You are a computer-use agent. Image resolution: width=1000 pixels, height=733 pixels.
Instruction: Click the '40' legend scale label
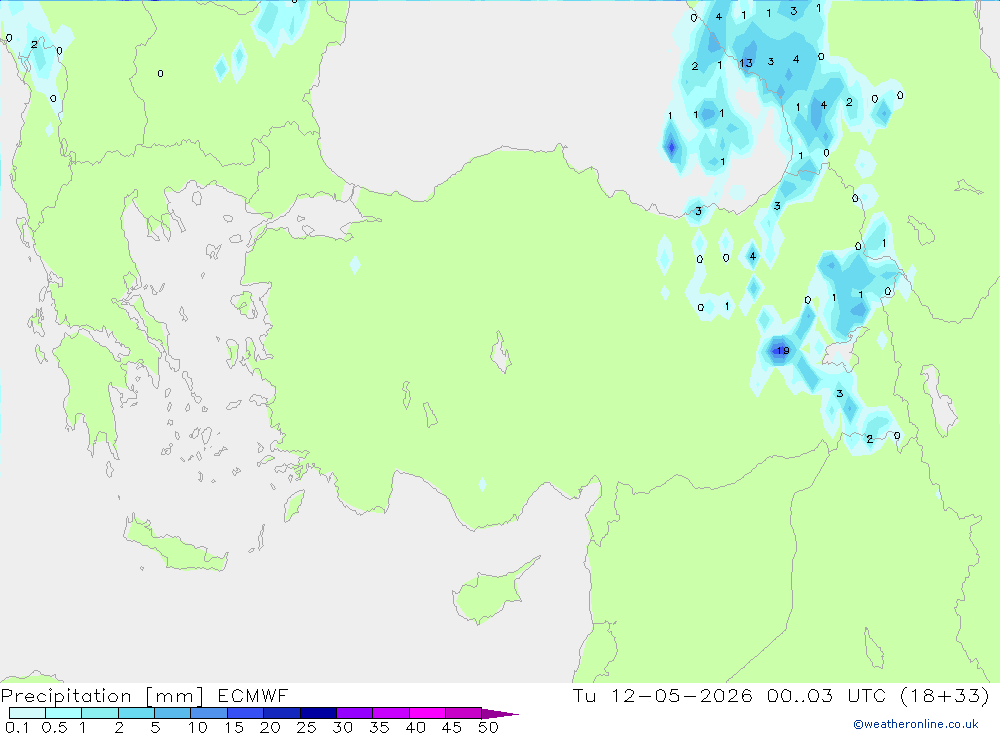tap(416, 727)
